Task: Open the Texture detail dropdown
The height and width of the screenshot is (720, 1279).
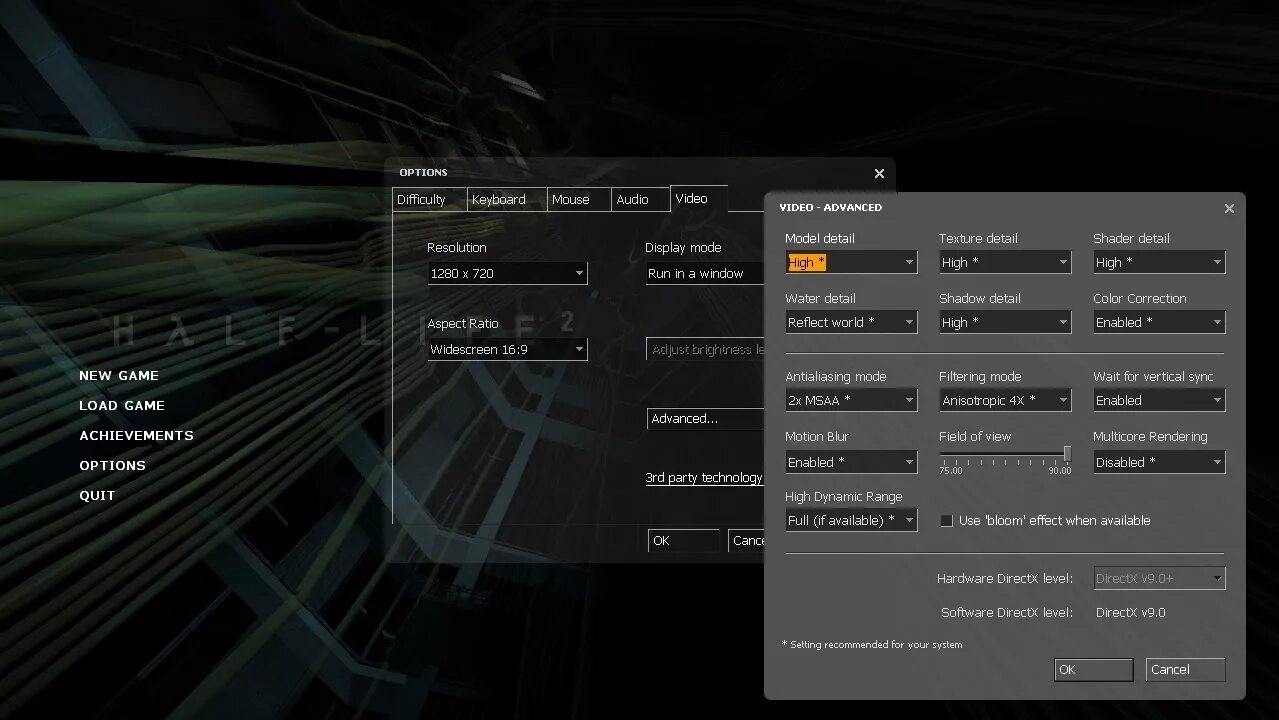Action: (1005, 262)
